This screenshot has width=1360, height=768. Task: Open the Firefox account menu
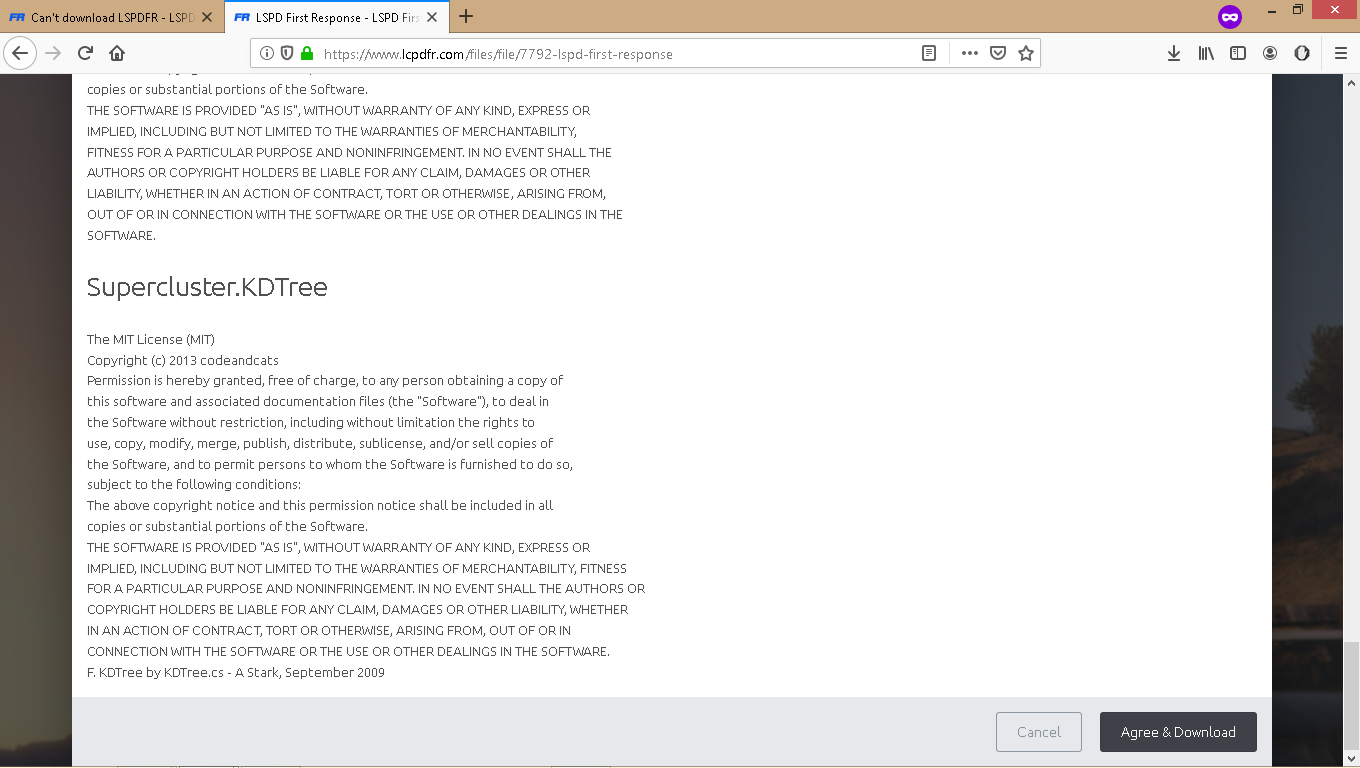1270,54
